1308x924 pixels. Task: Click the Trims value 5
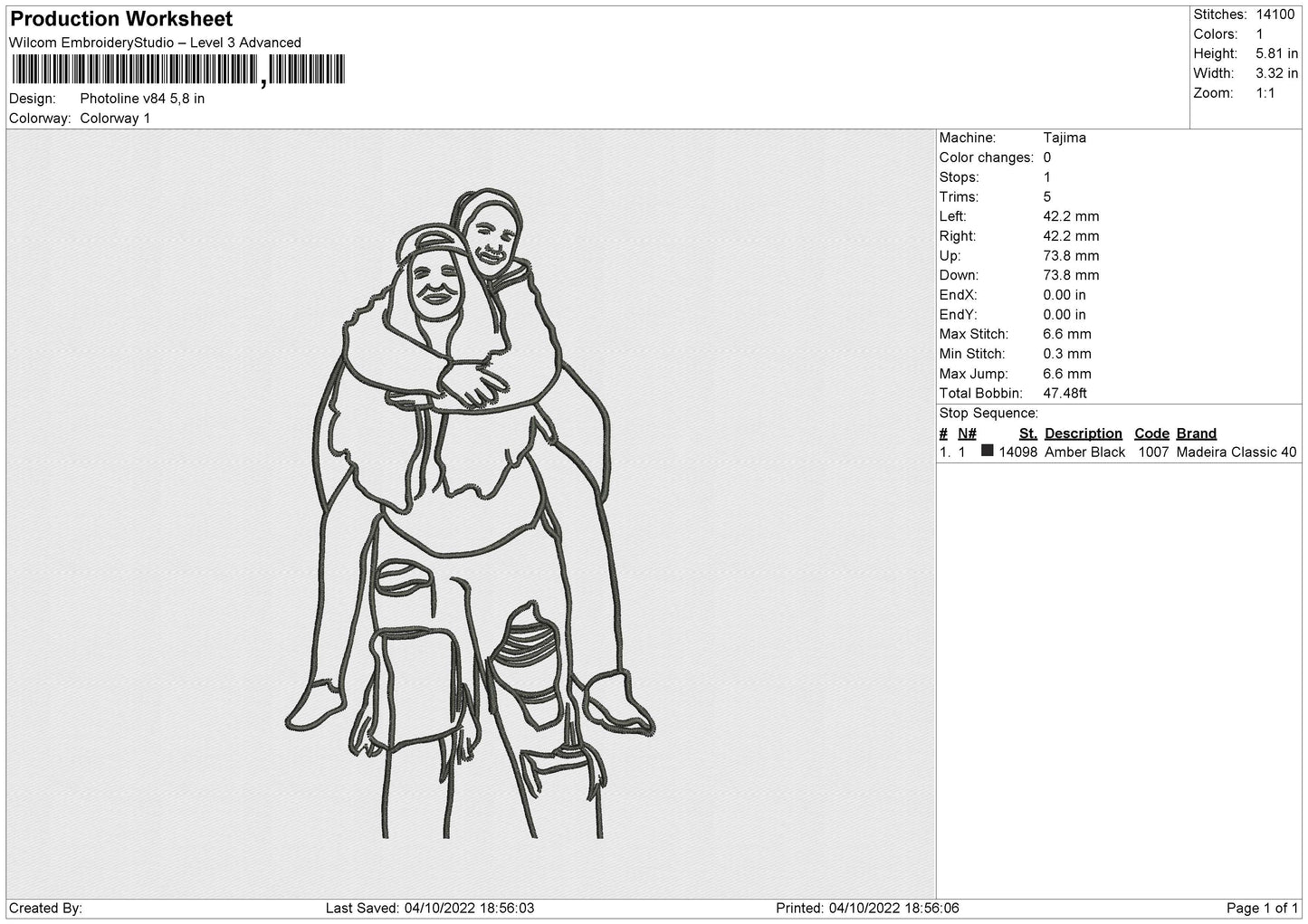pos(1047,197)
